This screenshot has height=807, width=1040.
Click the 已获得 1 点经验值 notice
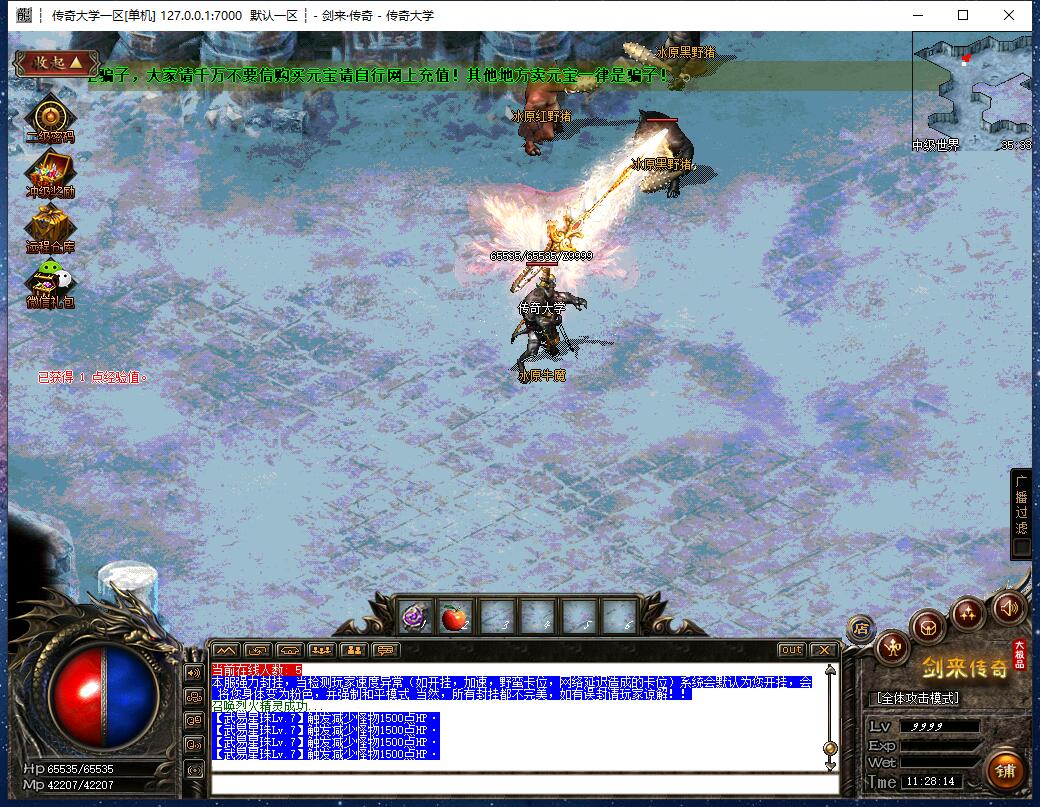click(92, 377)
